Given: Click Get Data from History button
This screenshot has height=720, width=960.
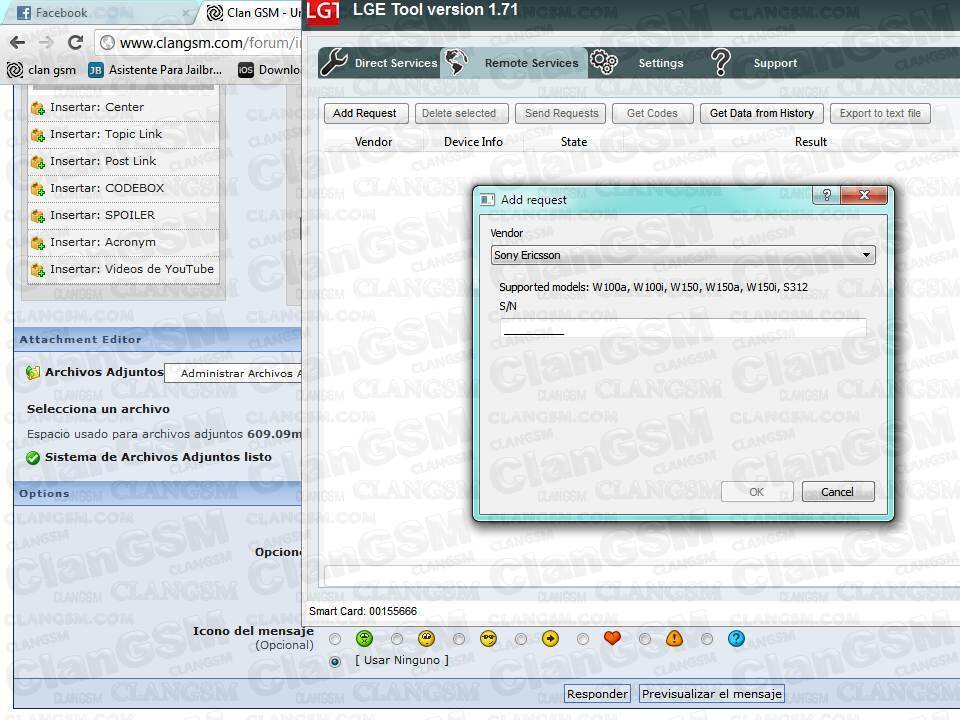Looking at the screenshot, I should [762, 113].
